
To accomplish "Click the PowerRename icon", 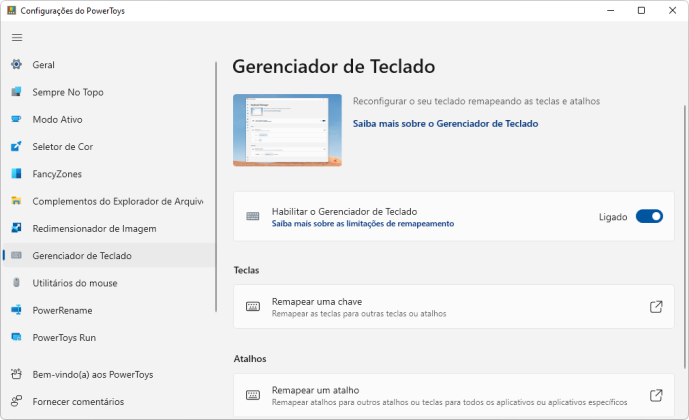I will [16, 310].
